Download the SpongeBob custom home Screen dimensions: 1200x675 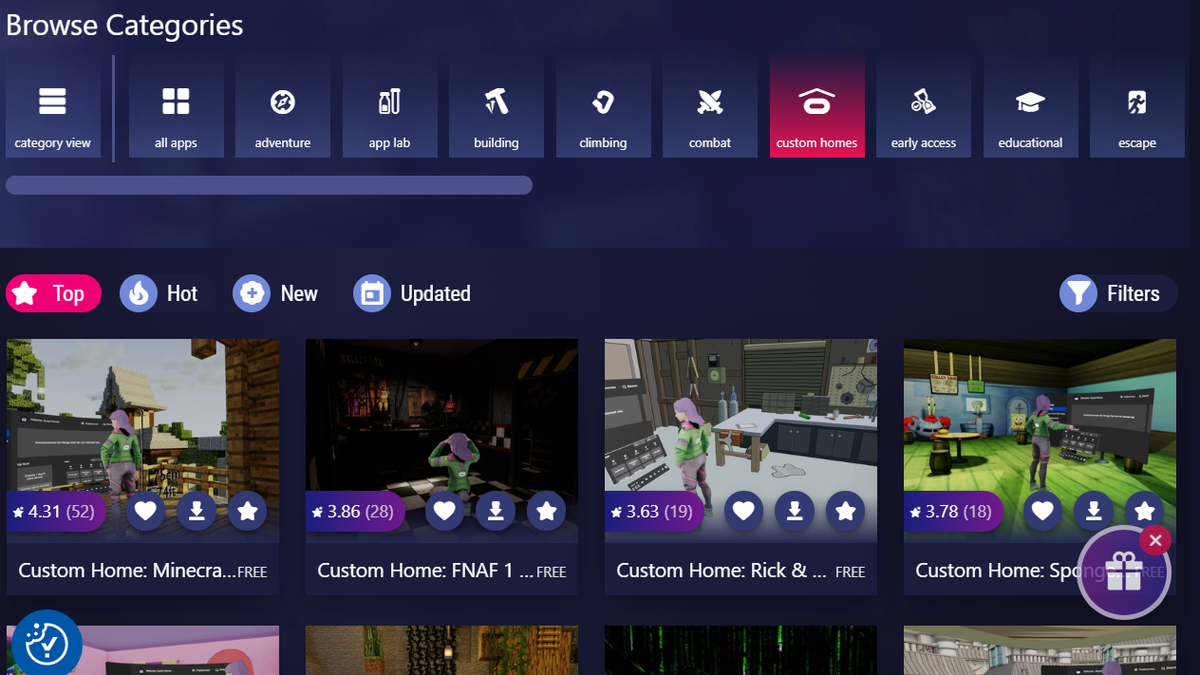coord(1093,511)
